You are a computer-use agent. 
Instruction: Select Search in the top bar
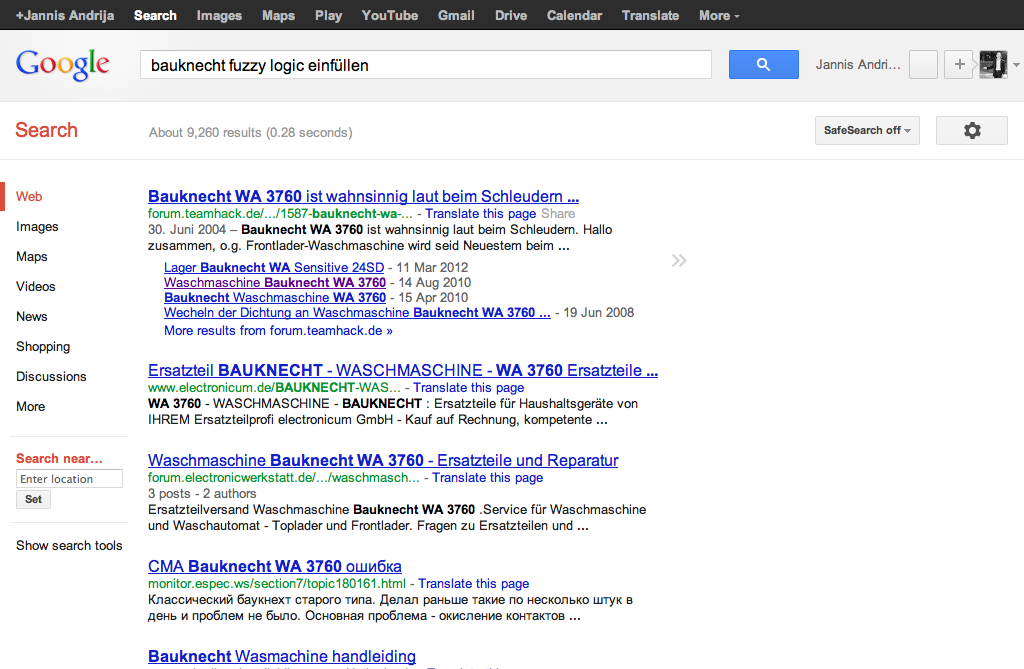[x=155, y=16]
